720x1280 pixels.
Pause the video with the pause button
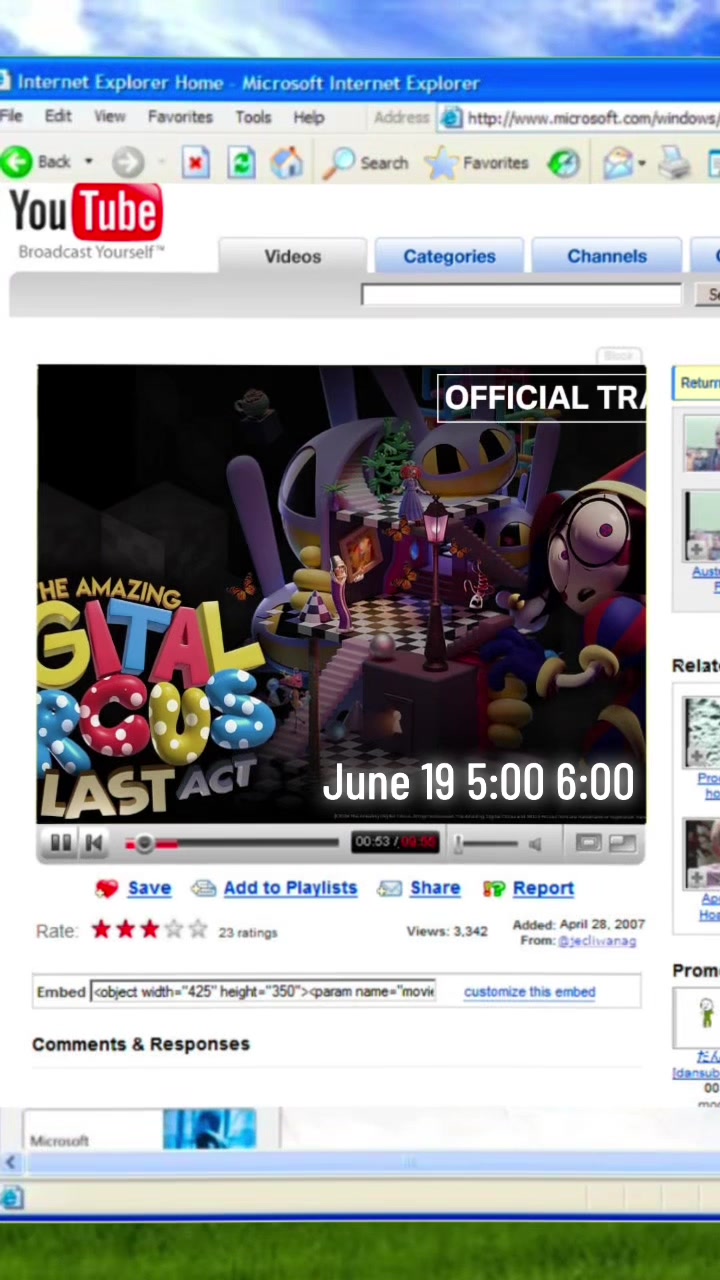[59, 844]
